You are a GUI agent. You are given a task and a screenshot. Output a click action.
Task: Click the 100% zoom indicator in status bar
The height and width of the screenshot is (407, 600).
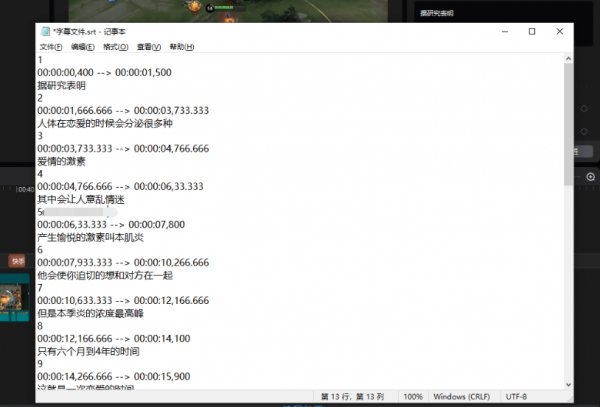[415, 396]
